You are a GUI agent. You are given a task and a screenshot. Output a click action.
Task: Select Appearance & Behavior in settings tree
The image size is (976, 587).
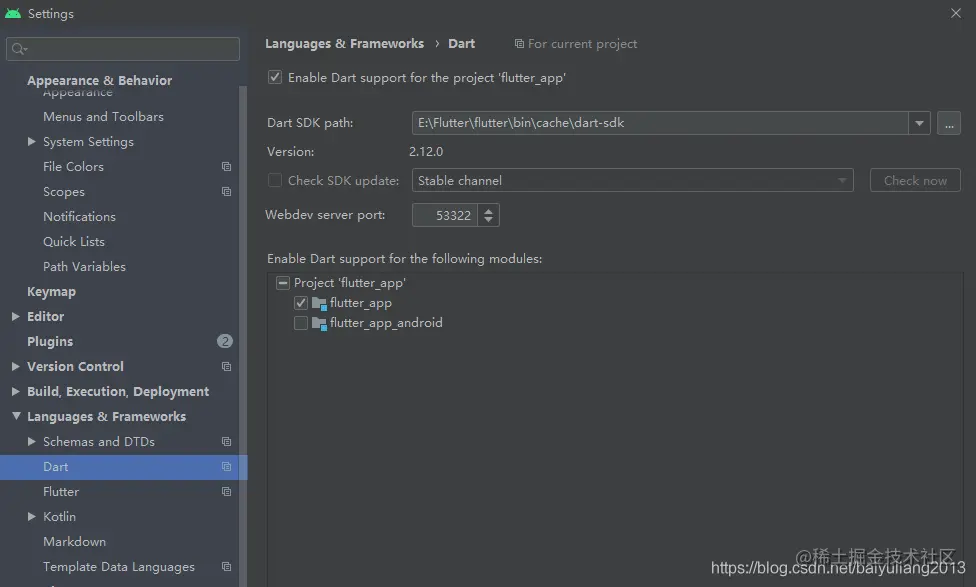click(x=100, y=80)
